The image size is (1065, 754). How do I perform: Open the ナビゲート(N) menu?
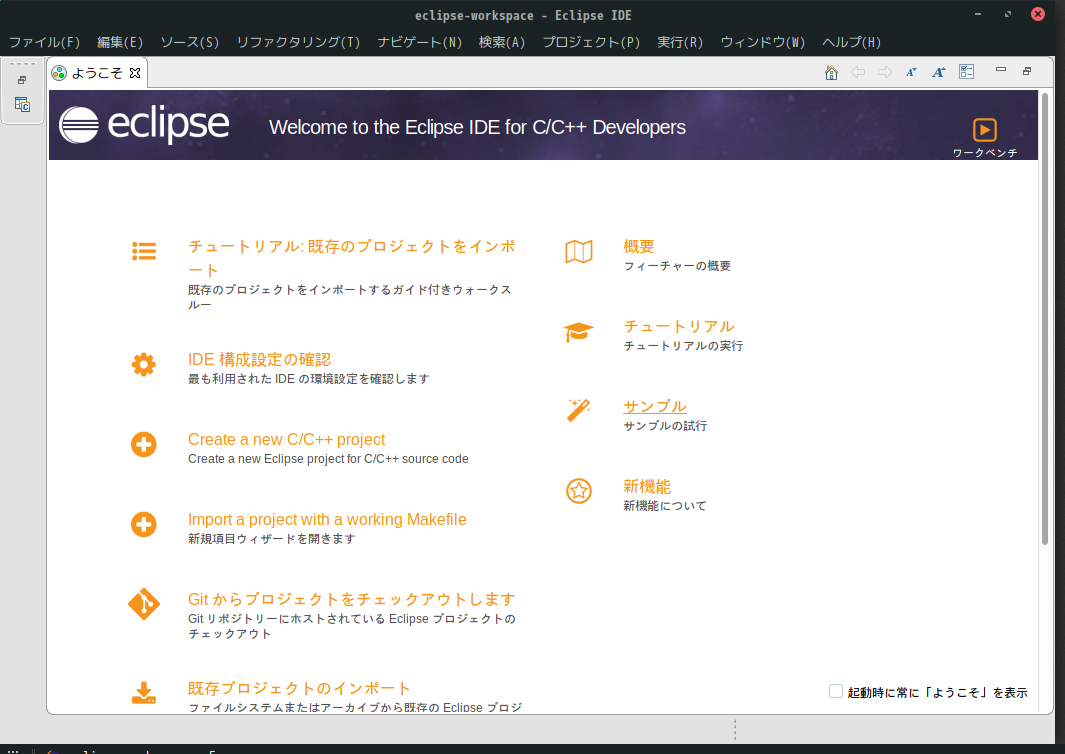click(420, 42)
